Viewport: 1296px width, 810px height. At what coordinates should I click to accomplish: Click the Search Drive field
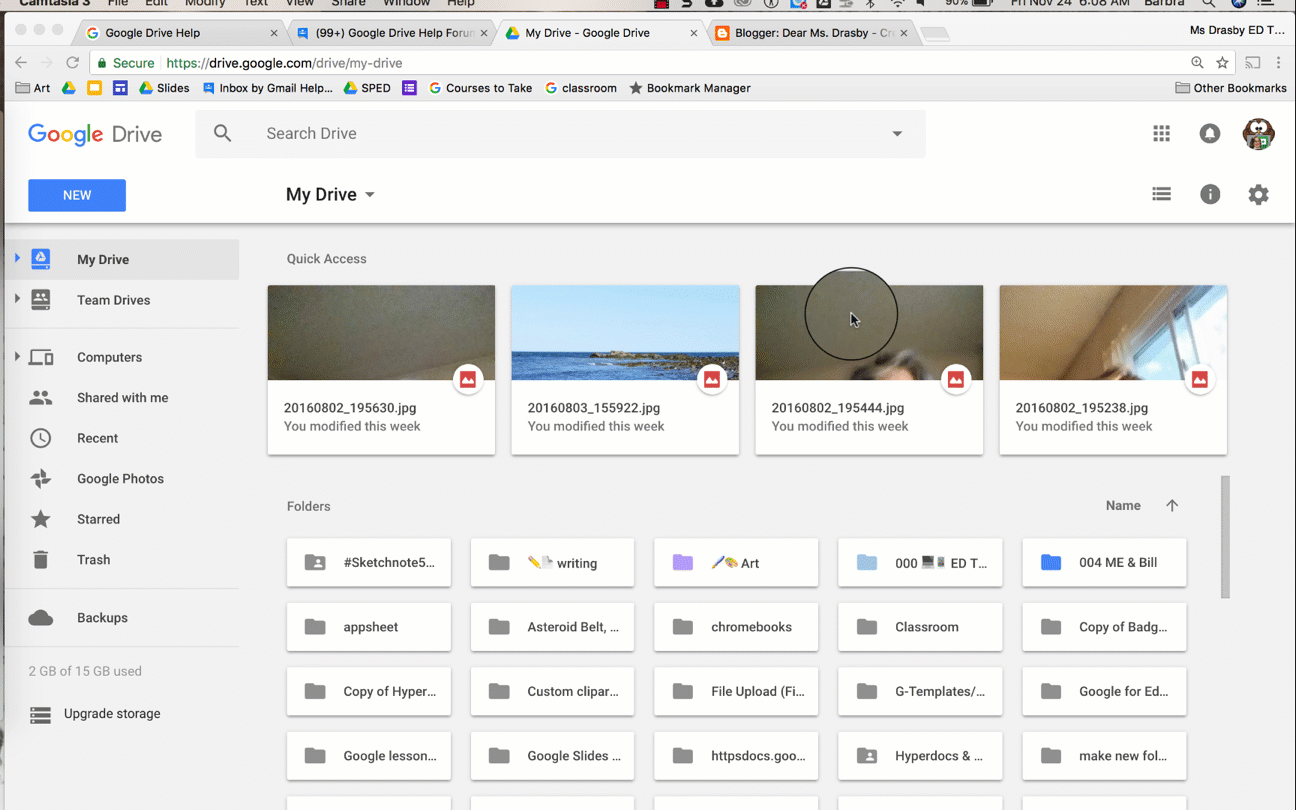[560, 133]
